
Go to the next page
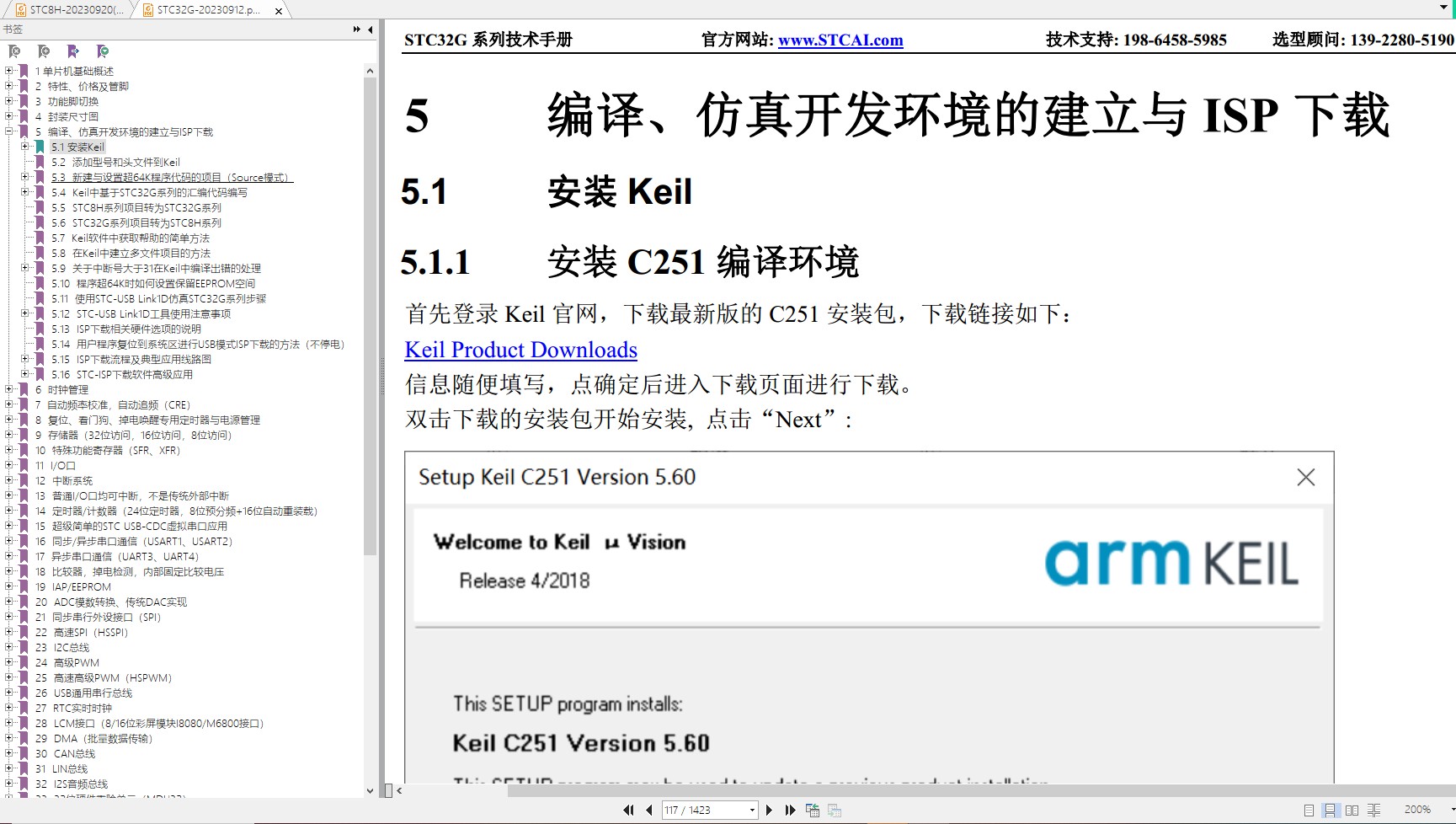click(x=769, y=810)
